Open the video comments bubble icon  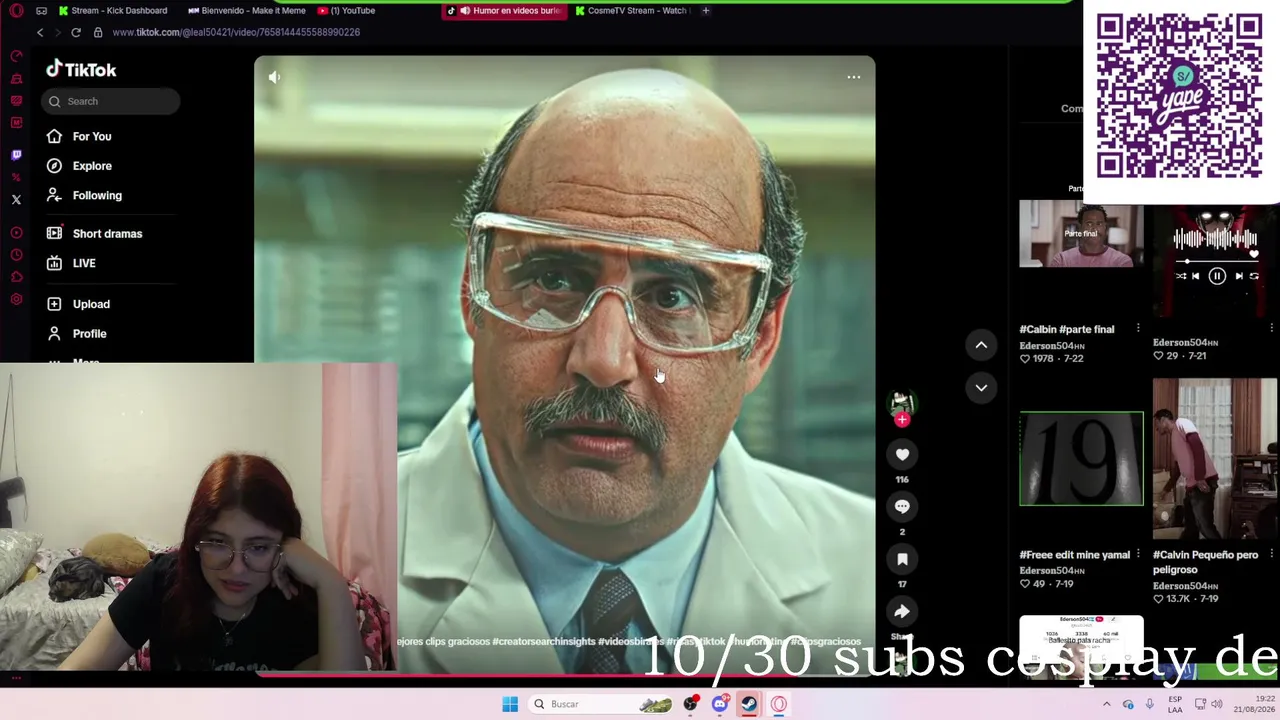(x=902, y=506)
